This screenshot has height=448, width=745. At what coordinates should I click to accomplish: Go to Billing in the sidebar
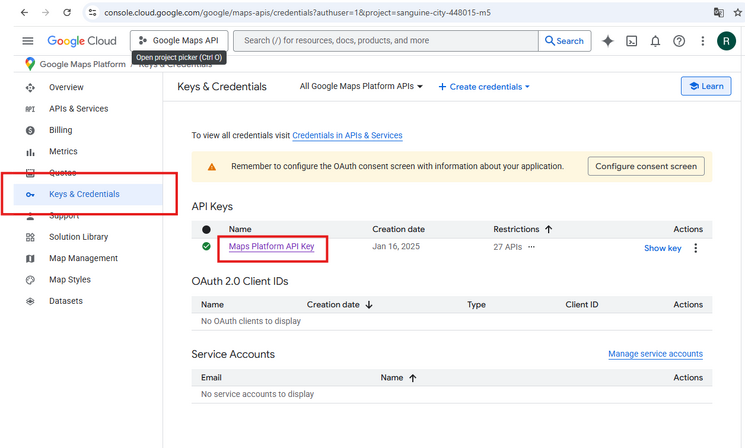(x=60, y=130)
